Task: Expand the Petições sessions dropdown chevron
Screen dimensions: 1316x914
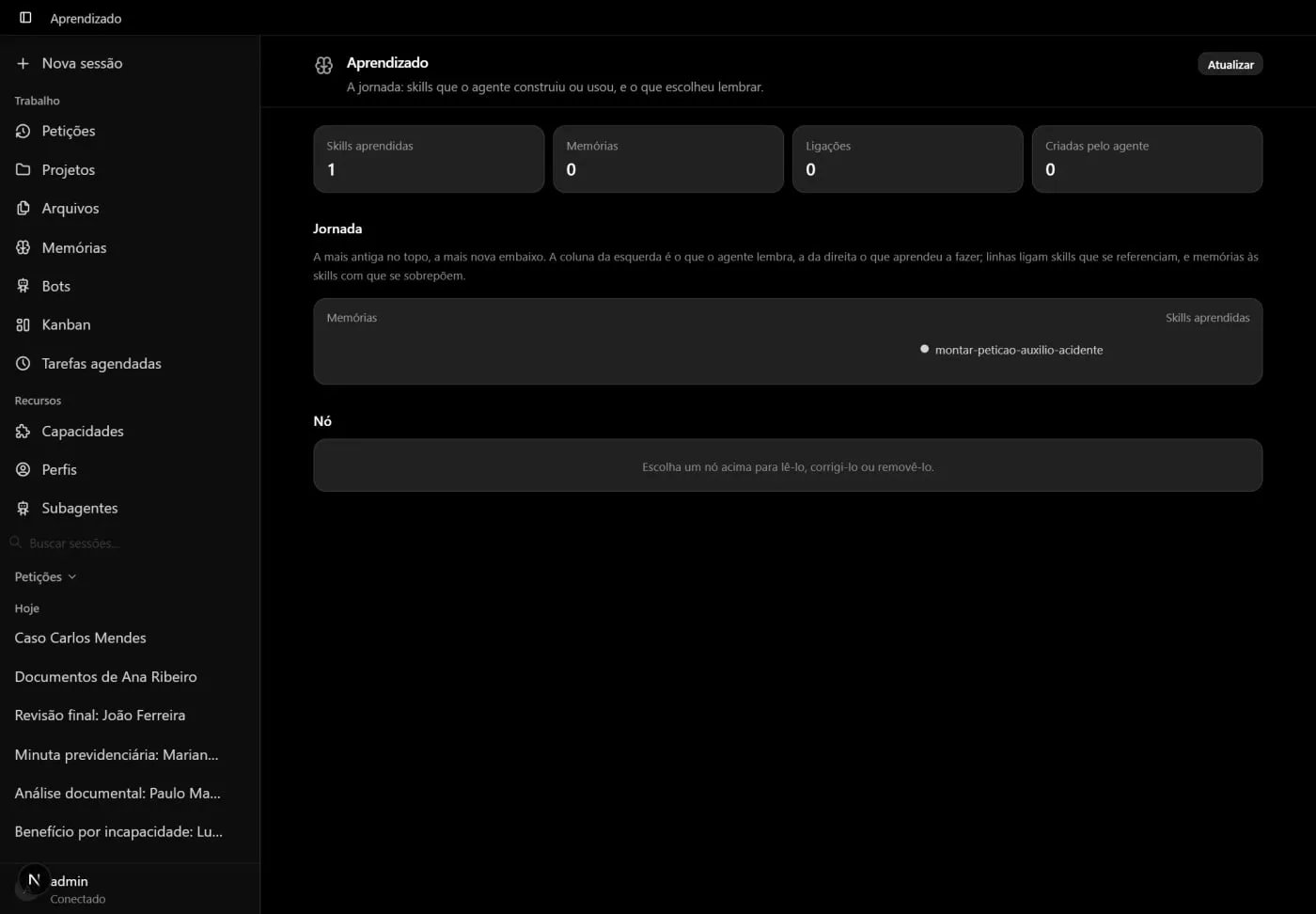Action: [72, 576]
